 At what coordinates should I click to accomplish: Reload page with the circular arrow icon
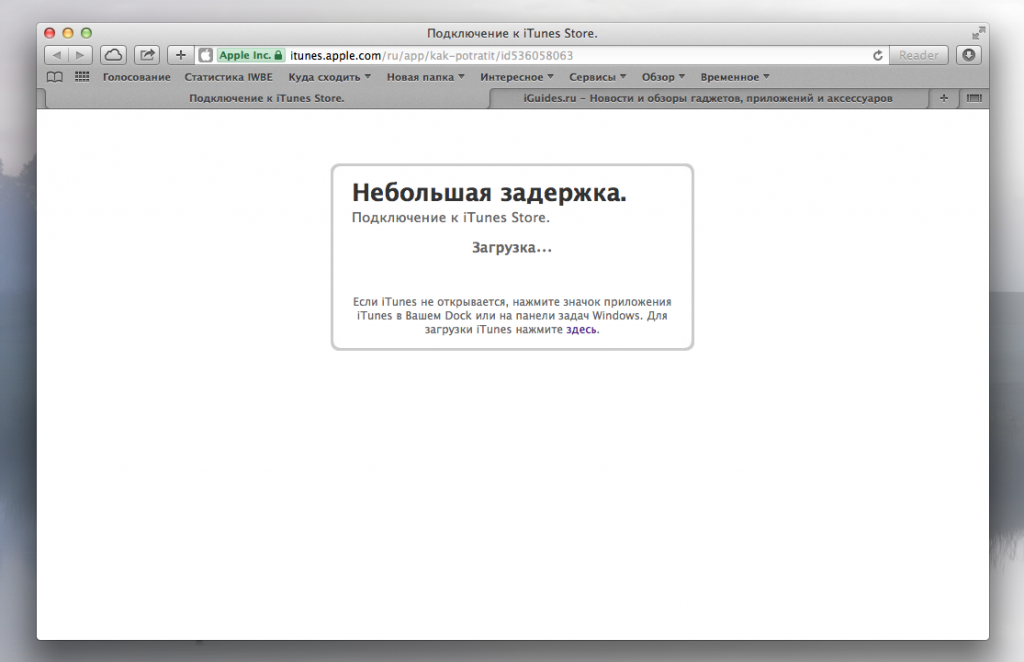[878, 55]
